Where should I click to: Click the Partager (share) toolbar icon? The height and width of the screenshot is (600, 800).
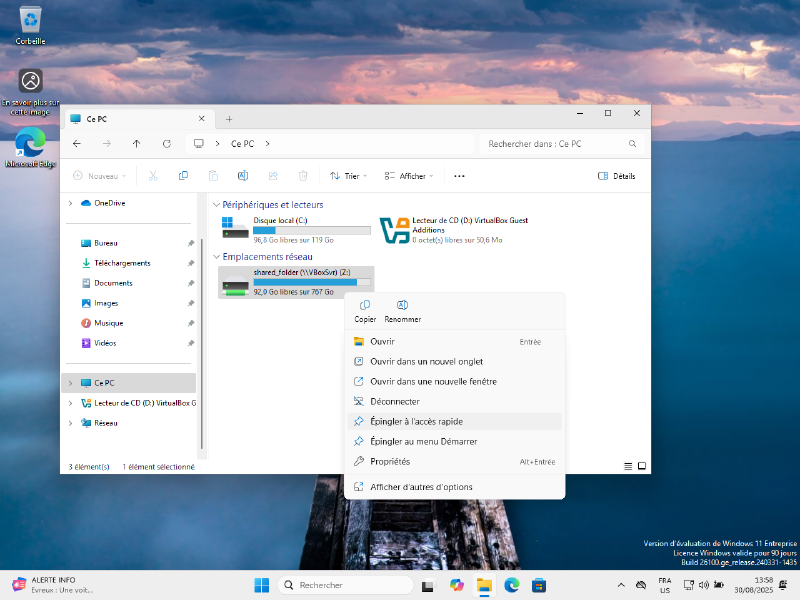[274, 175]
